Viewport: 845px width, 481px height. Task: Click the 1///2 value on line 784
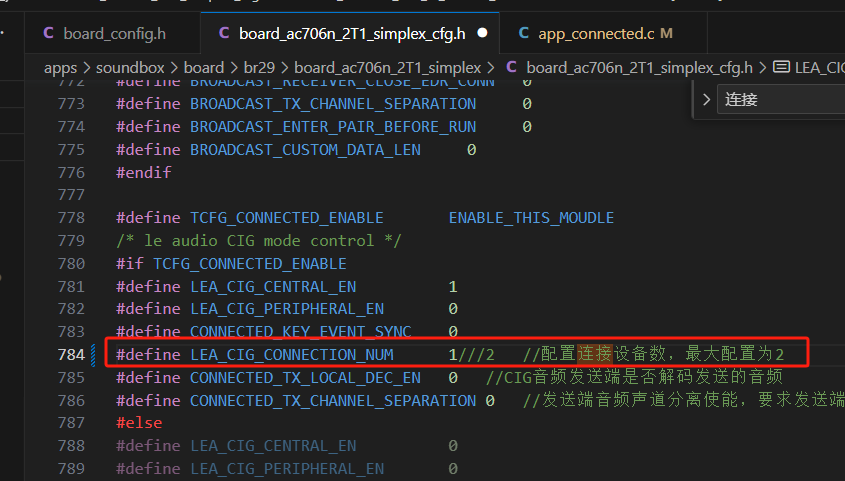click(471, 355)
